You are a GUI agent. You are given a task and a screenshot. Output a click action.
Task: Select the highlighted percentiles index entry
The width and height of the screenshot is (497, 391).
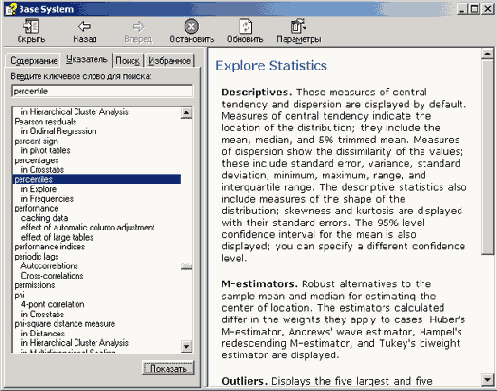[x=97, y=179]
